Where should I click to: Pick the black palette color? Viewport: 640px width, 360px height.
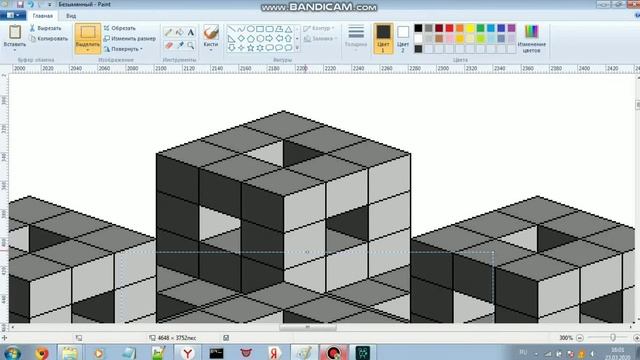click(x=418, y=28)
